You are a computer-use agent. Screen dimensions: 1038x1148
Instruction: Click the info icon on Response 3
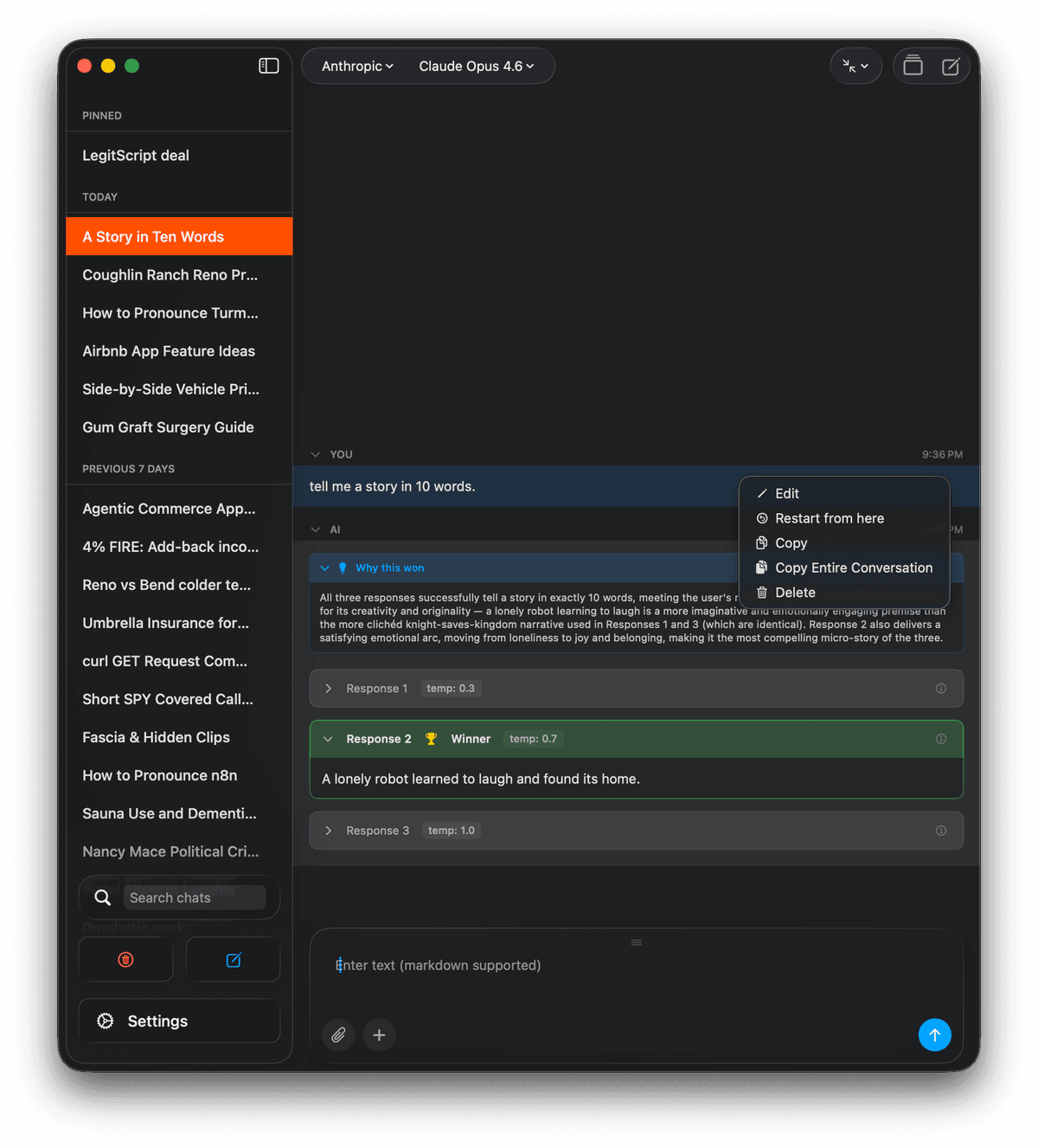pyautogui.click(x=941, y=830)
